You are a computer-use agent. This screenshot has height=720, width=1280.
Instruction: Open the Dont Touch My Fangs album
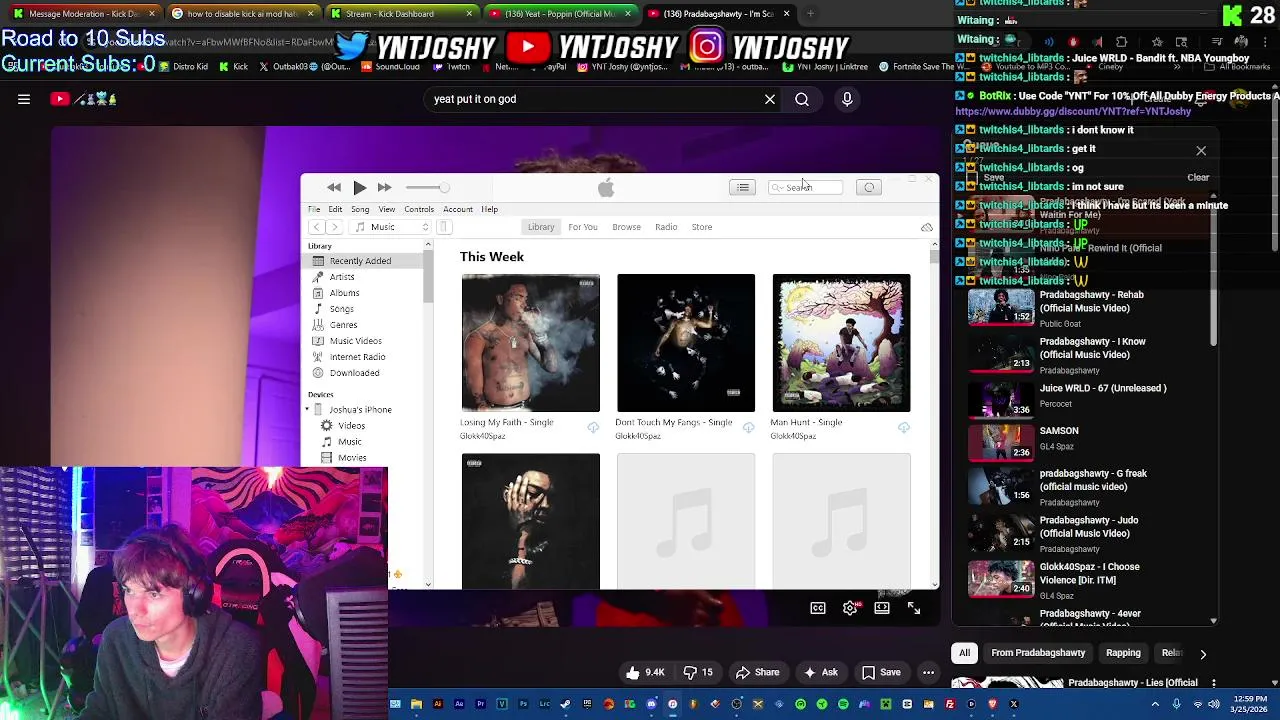tap(686, 343)
